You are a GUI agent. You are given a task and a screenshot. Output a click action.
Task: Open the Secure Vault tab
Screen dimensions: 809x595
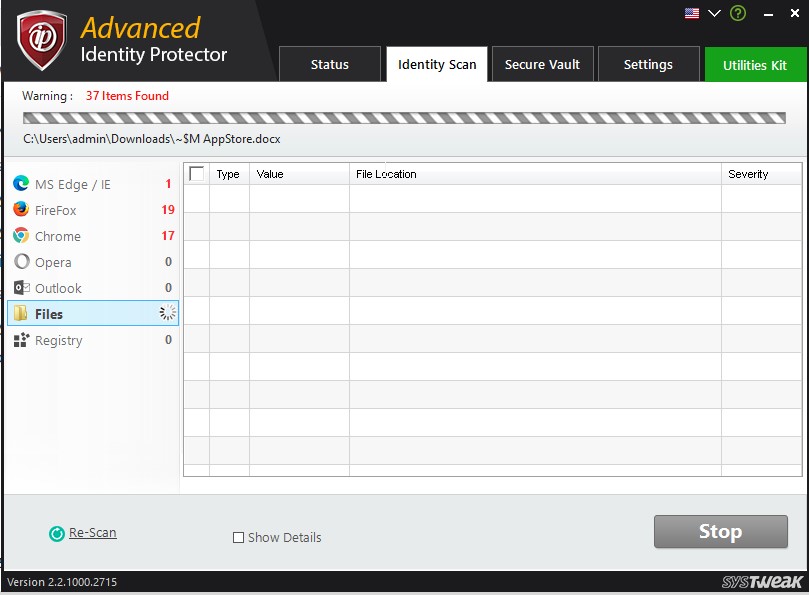tap(543, 65)
